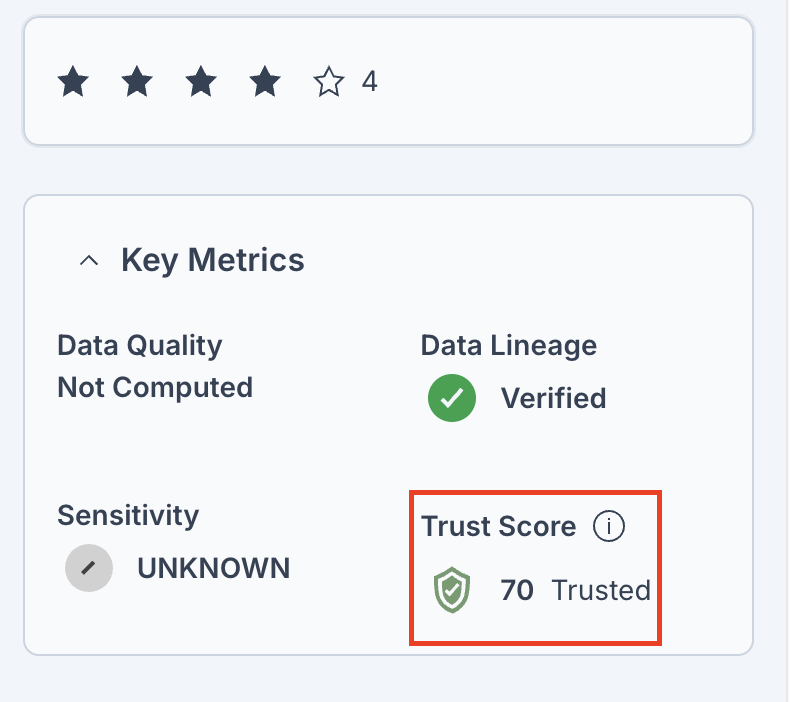Image resolution: width=790 pixels, height=702 pixels.
Task: Click the Data Lineage label
Action: click(x=509, y=346)
